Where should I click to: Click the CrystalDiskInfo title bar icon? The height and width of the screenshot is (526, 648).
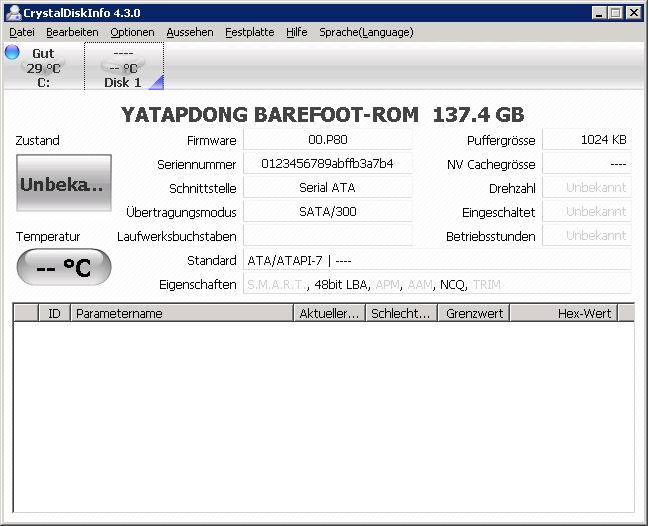tap(14, 13)
